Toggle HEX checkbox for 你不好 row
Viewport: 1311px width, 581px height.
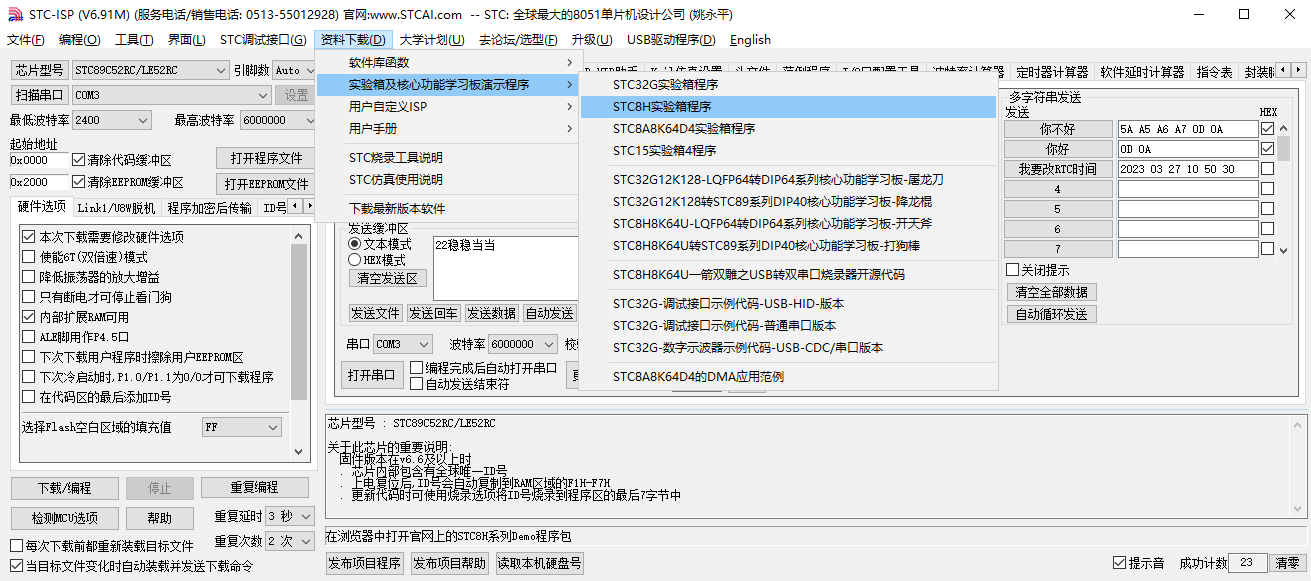click(x=1268, y=129)
